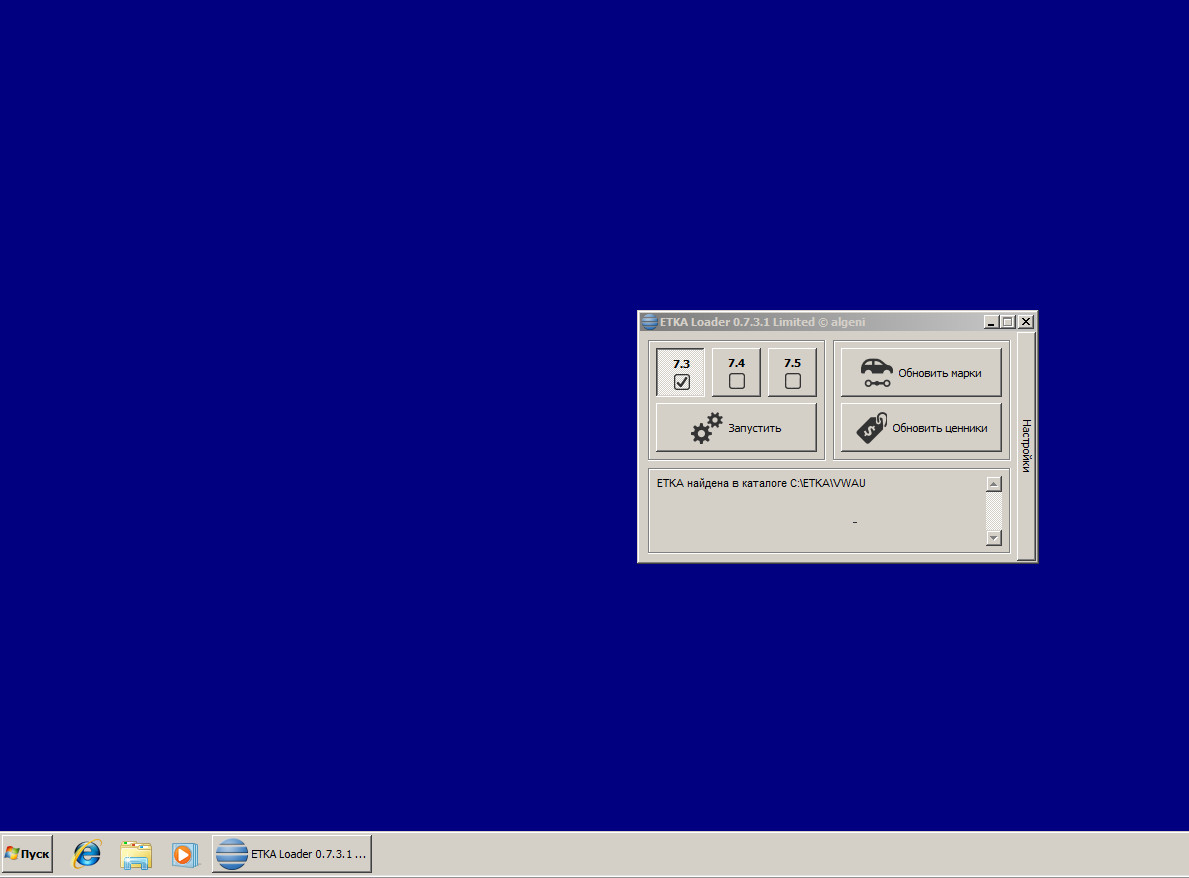Screen dimensions: 1189x878
Task: Uncheck the 7.3 version checkbox
Action: pos(681,381)
